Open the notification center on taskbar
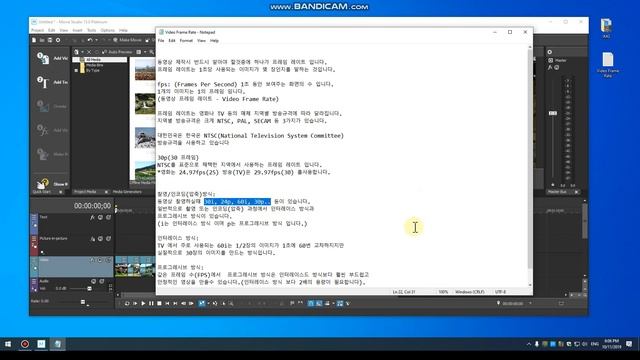Screen dimensions: 640x360 point(629,344)
